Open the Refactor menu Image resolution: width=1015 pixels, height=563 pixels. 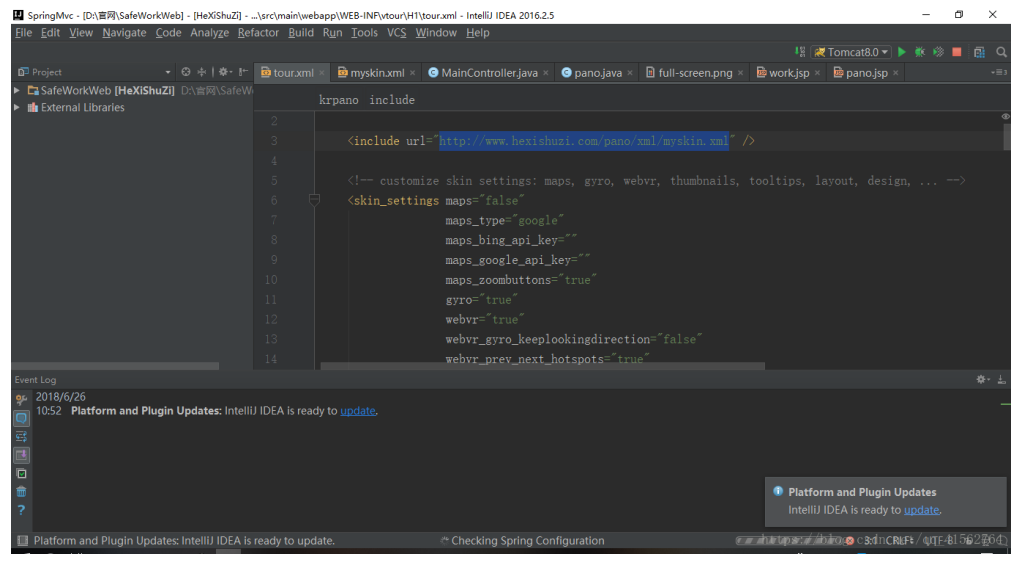[x=258, y=32]
